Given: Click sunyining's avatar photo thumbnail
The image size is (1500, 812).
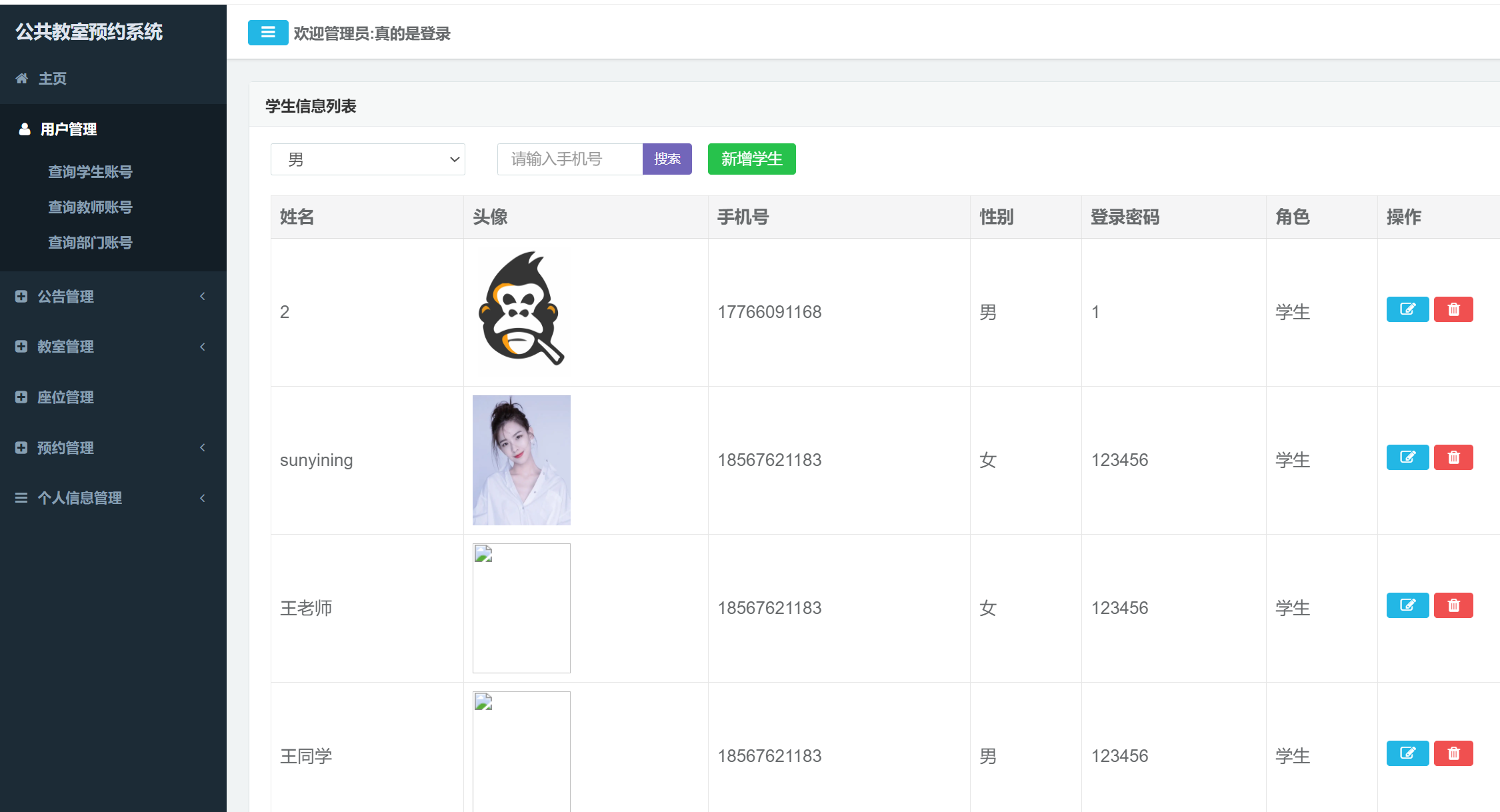Looking at the screenshot, I should point(521,460).
